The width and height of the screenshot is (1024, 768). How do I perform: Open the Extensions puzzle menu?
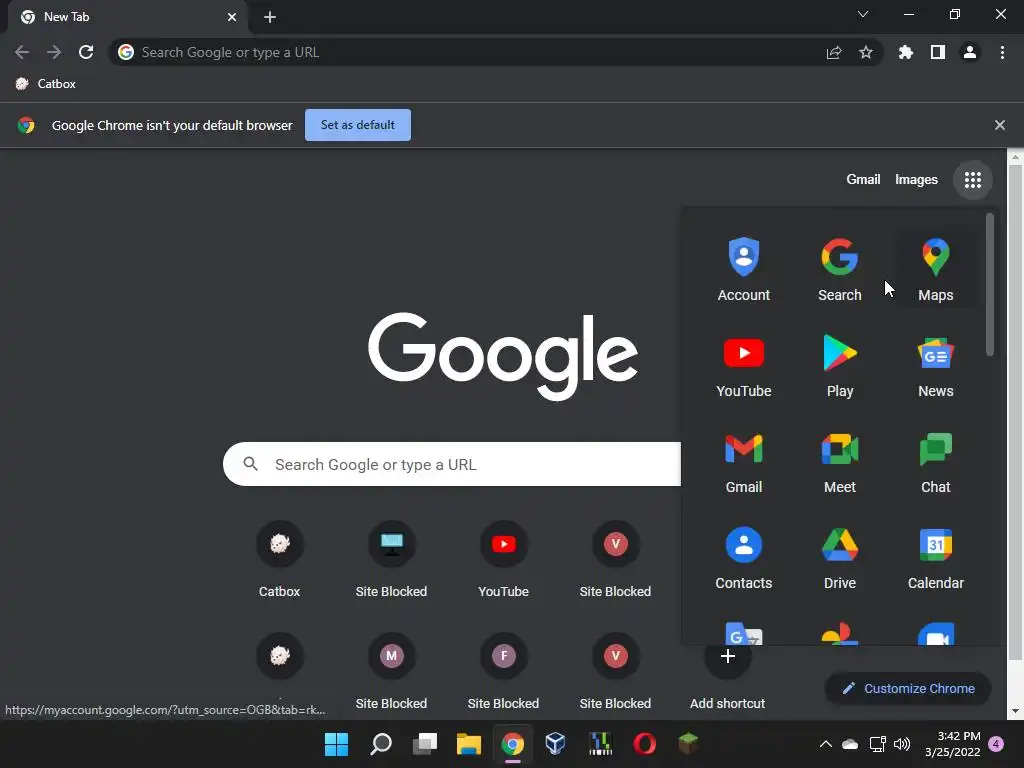pyautogui.click(x=905, y=52)
